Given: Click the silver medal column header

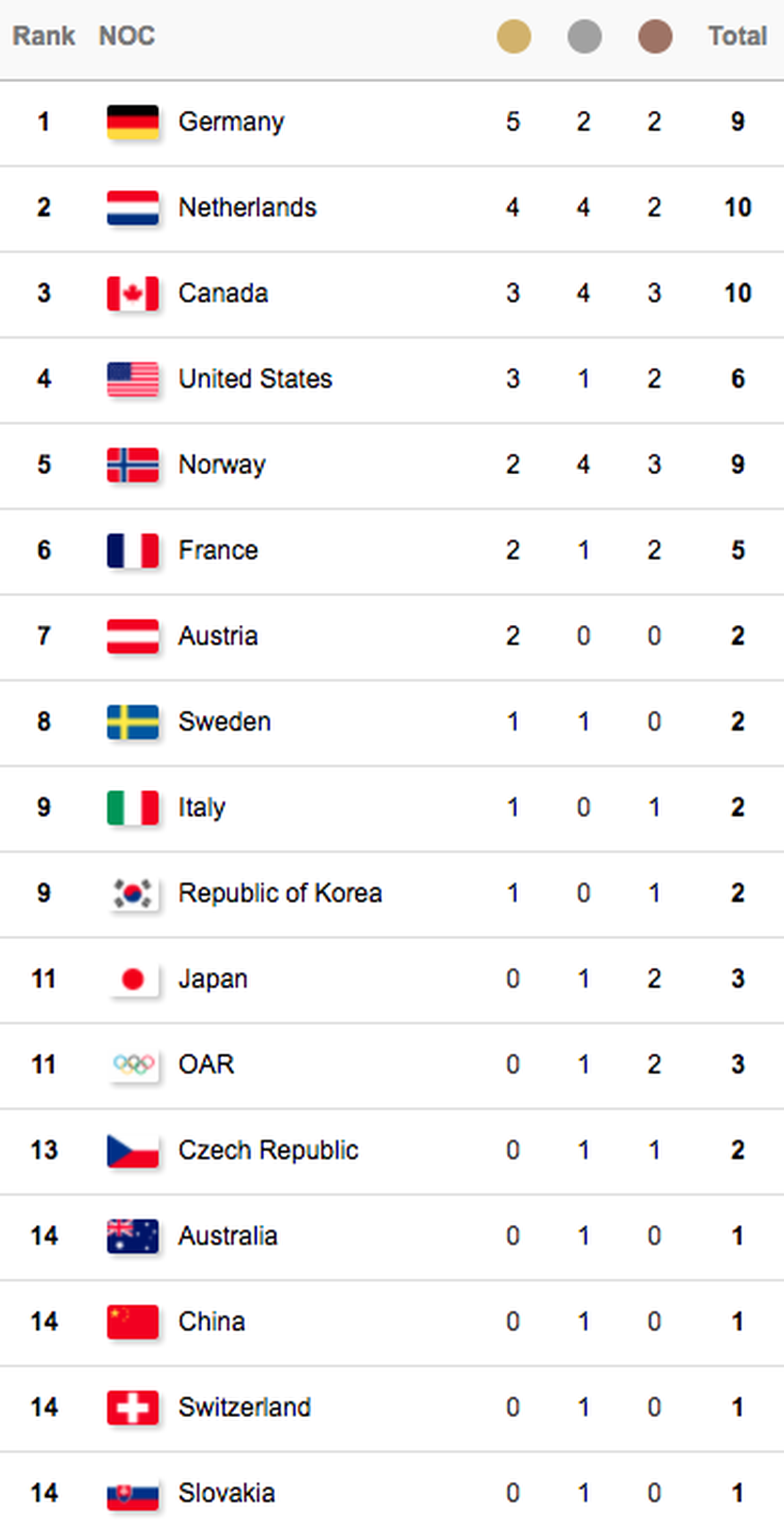Looking at the screenshot, I should pos(584,36).
